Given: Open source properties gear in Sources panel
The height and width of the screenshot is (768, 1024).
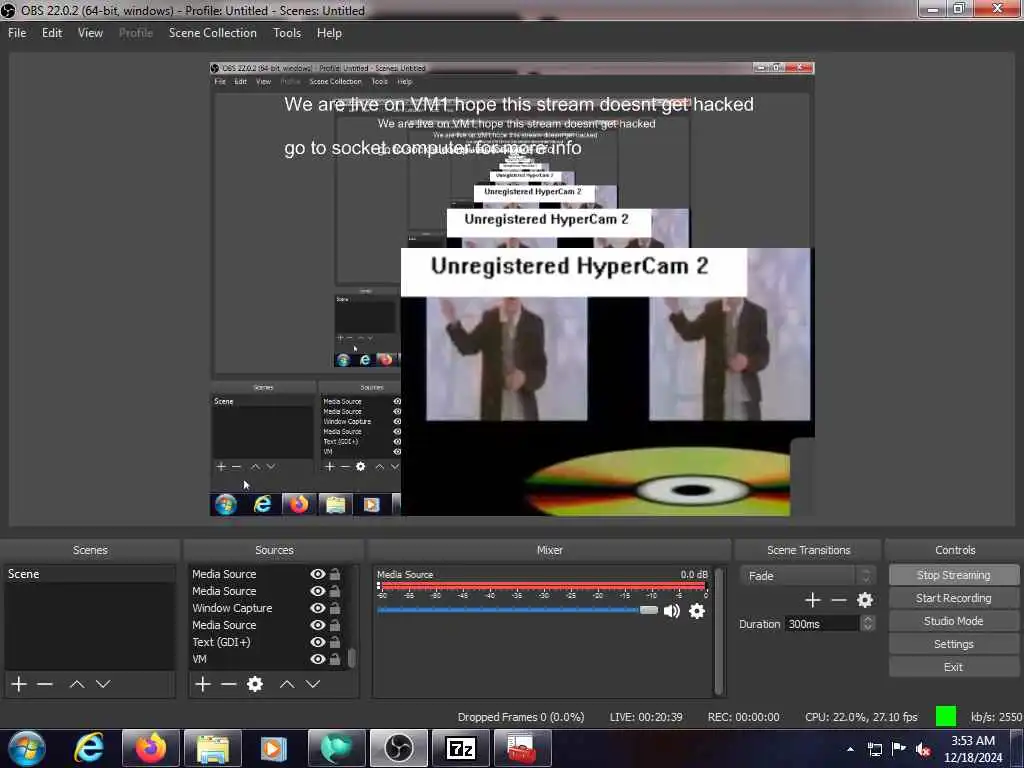Looking at the screenshot, I should pos(255,684).
